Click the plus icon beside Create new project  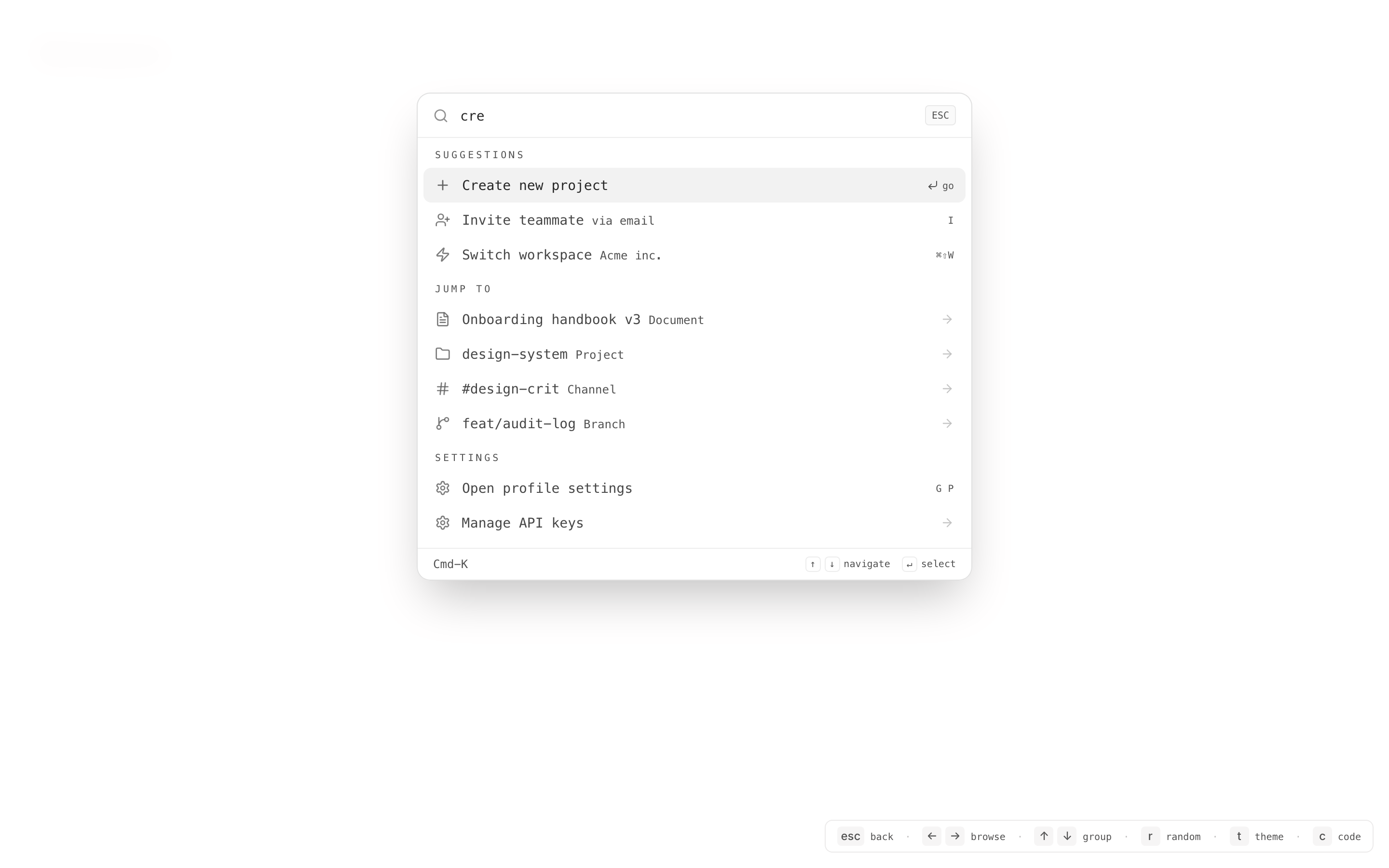(x=442, y=186)
